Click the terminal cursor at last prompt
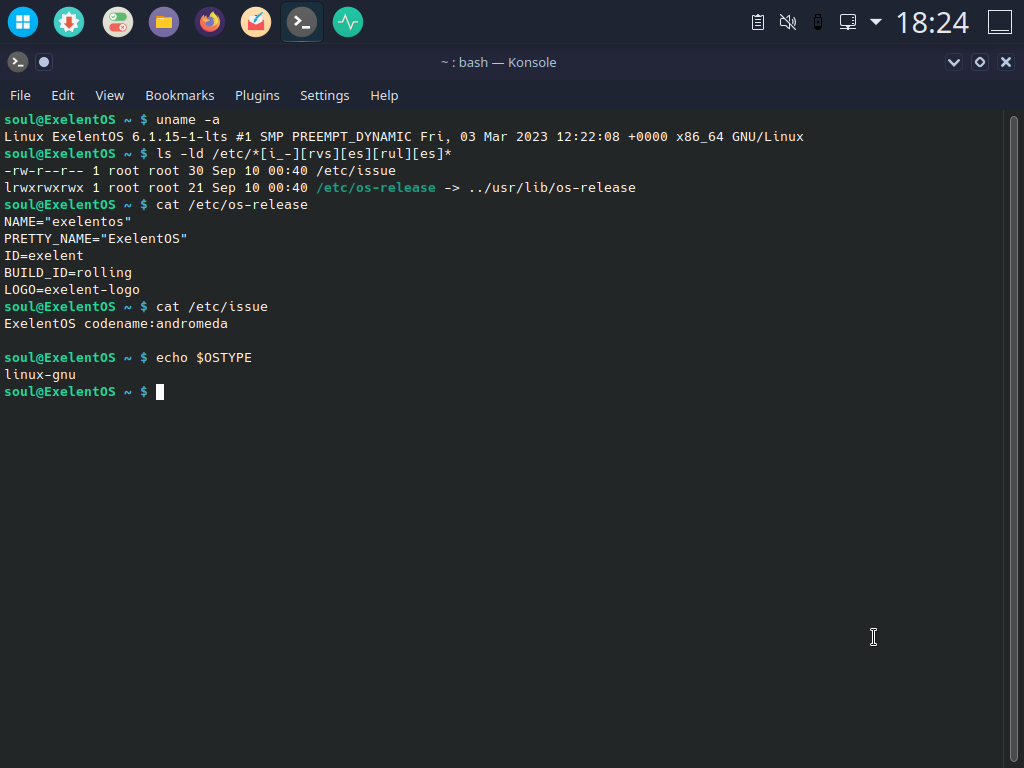 click(x=160, y=392)
